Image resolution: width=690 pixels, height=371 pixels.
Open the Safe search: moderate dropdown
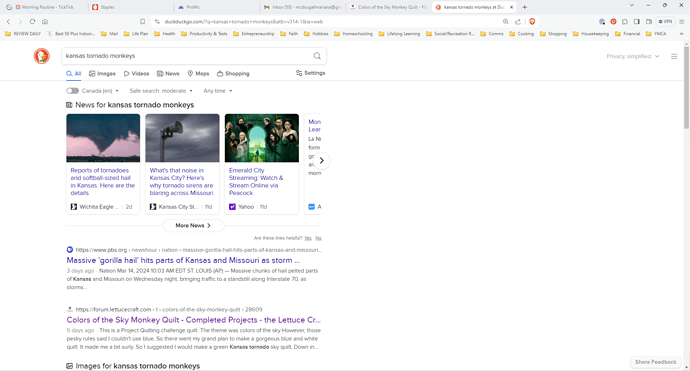161,91
